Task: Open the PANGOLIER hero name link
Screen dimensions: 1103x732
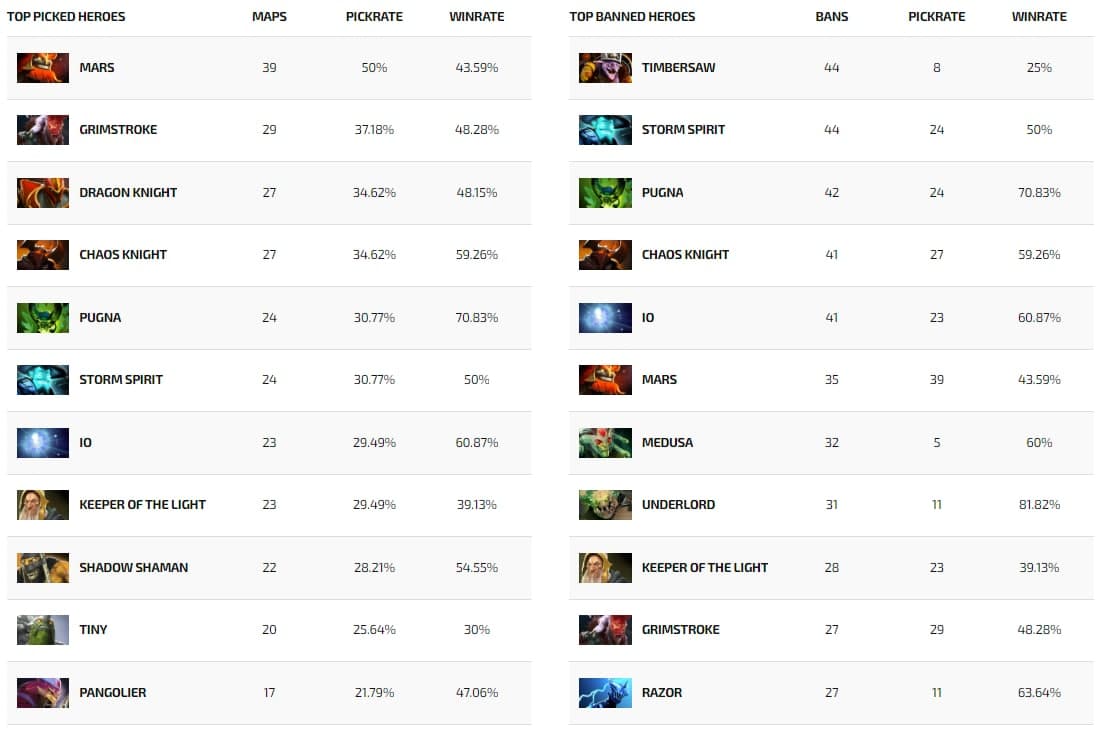Action: click(113, 692)
